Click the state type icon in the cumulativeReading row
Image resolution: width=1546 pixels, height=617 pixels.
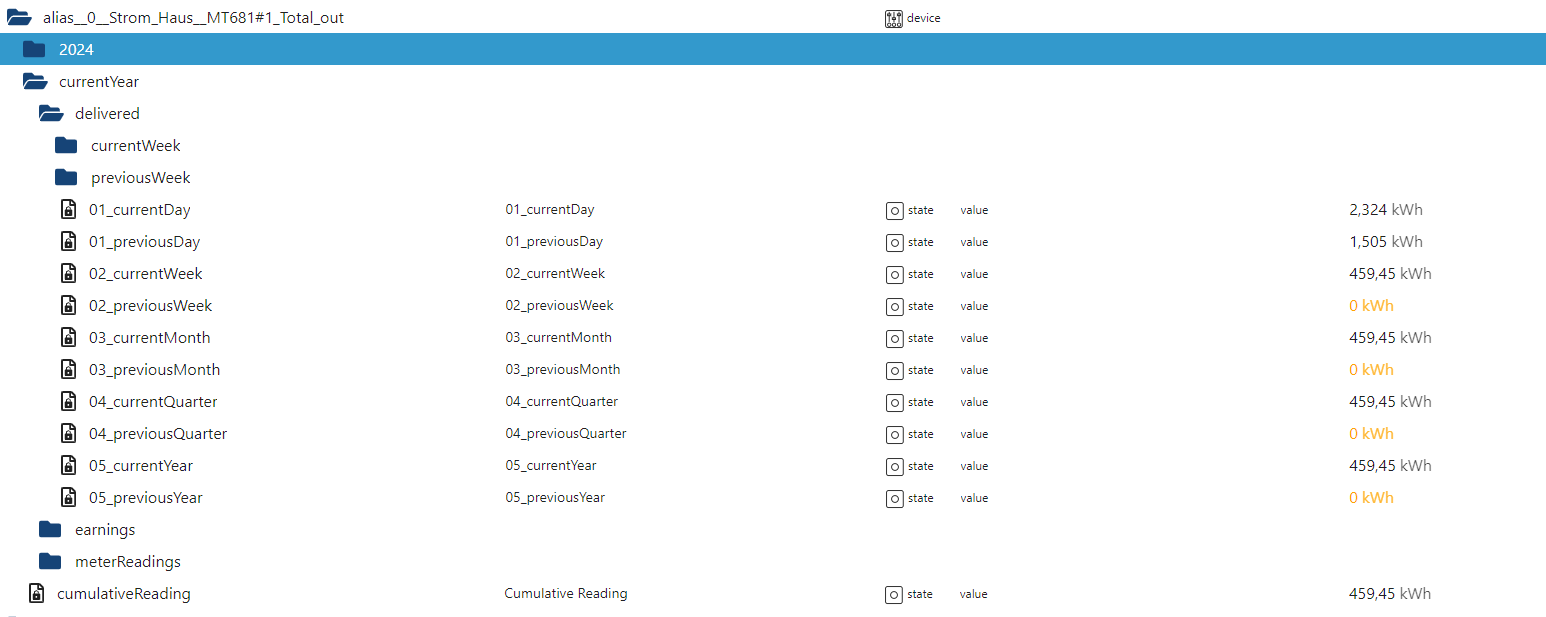click(x=894, y=594)
